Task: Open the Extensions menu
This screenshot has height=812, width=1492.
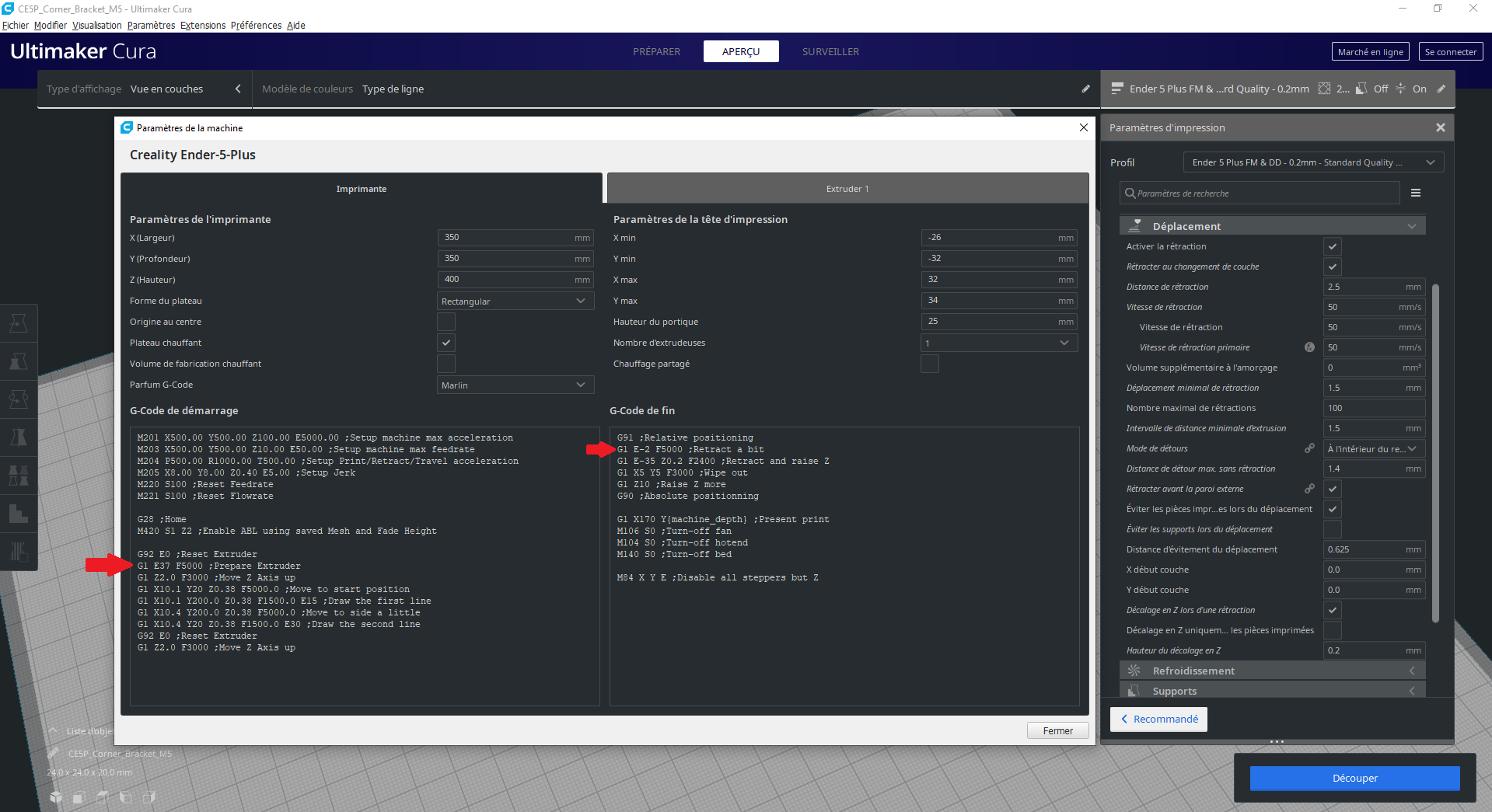Action: (203, 25)
